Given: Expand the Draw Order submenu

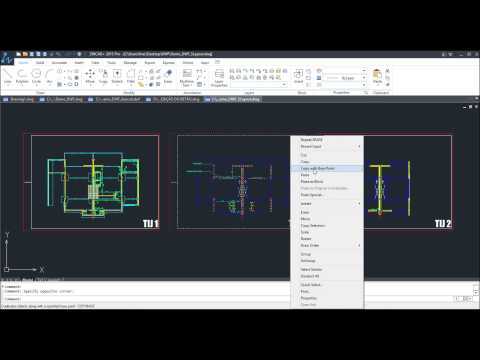Looking at the screenshot, I should tap(328, 245).
